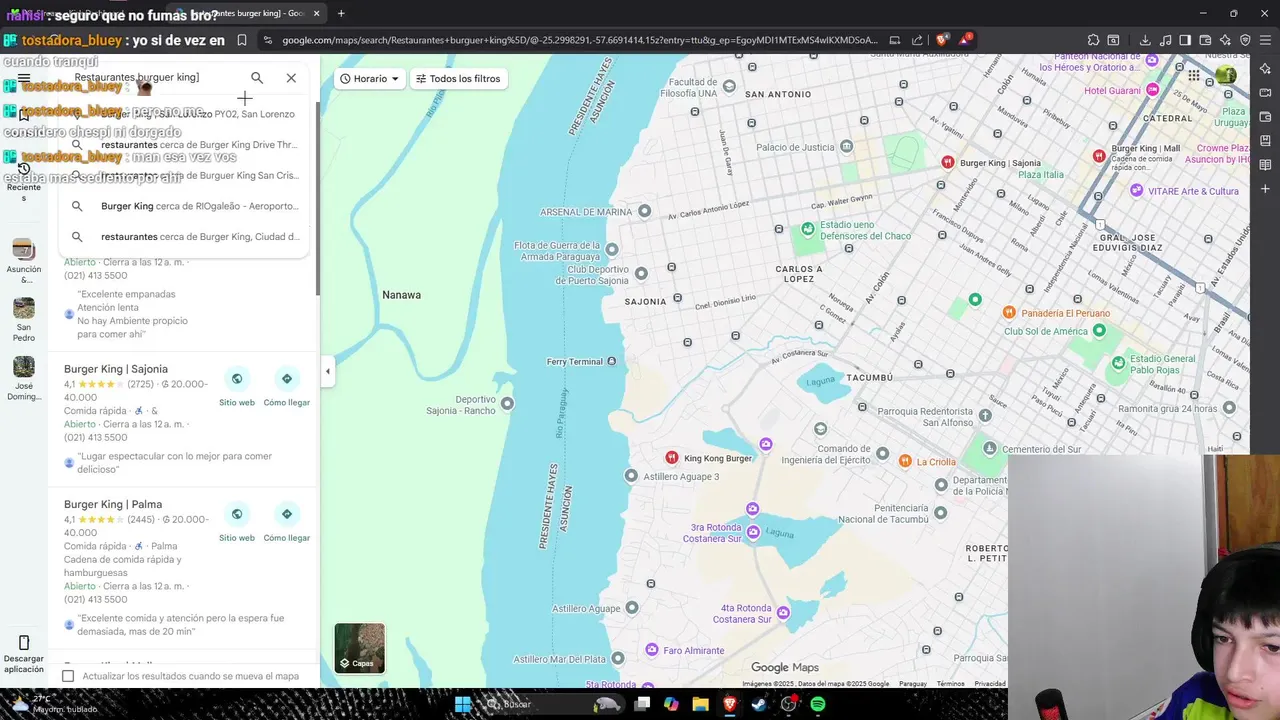Click the search magnifier in Maps search box
The image size is (1280, 720).
click(257, 78)
